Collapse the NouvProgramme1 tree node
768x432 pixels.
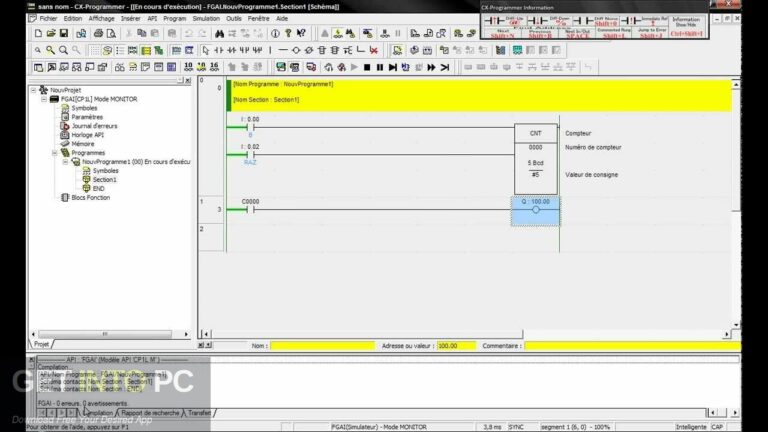coord(66,162)
